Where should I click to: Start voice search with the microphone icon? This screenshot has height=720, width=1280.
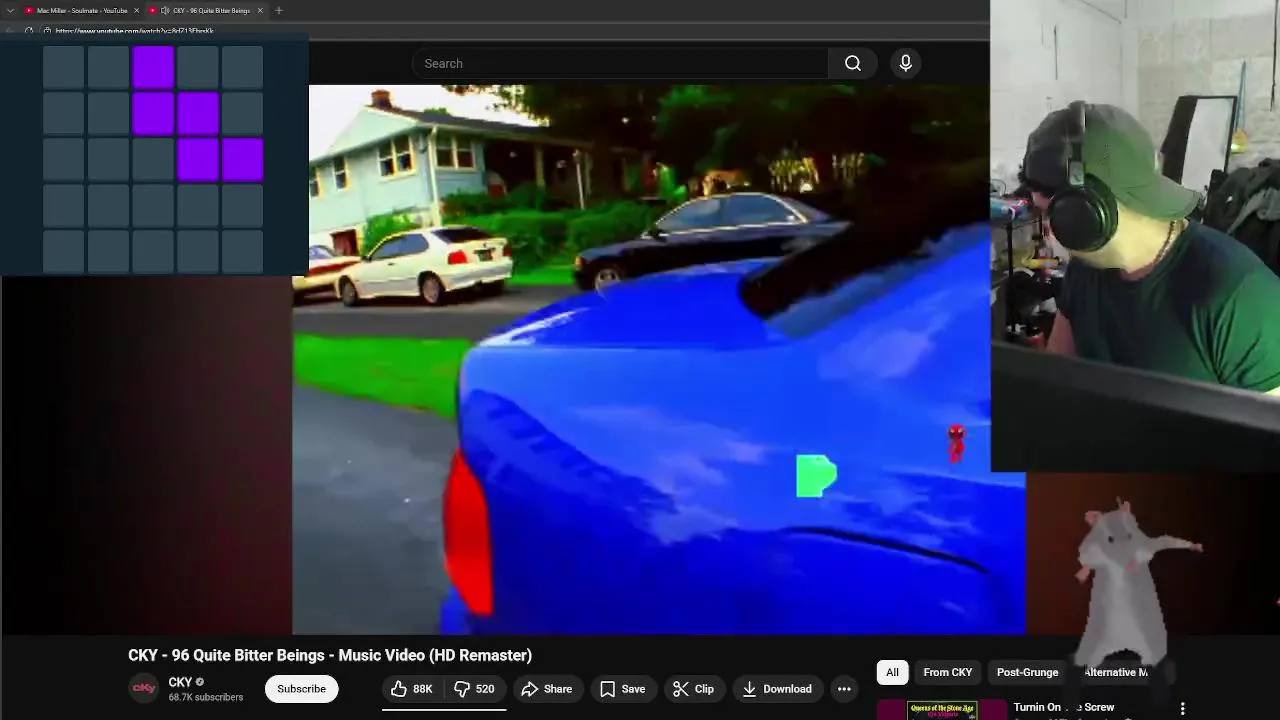pos(906,63)
